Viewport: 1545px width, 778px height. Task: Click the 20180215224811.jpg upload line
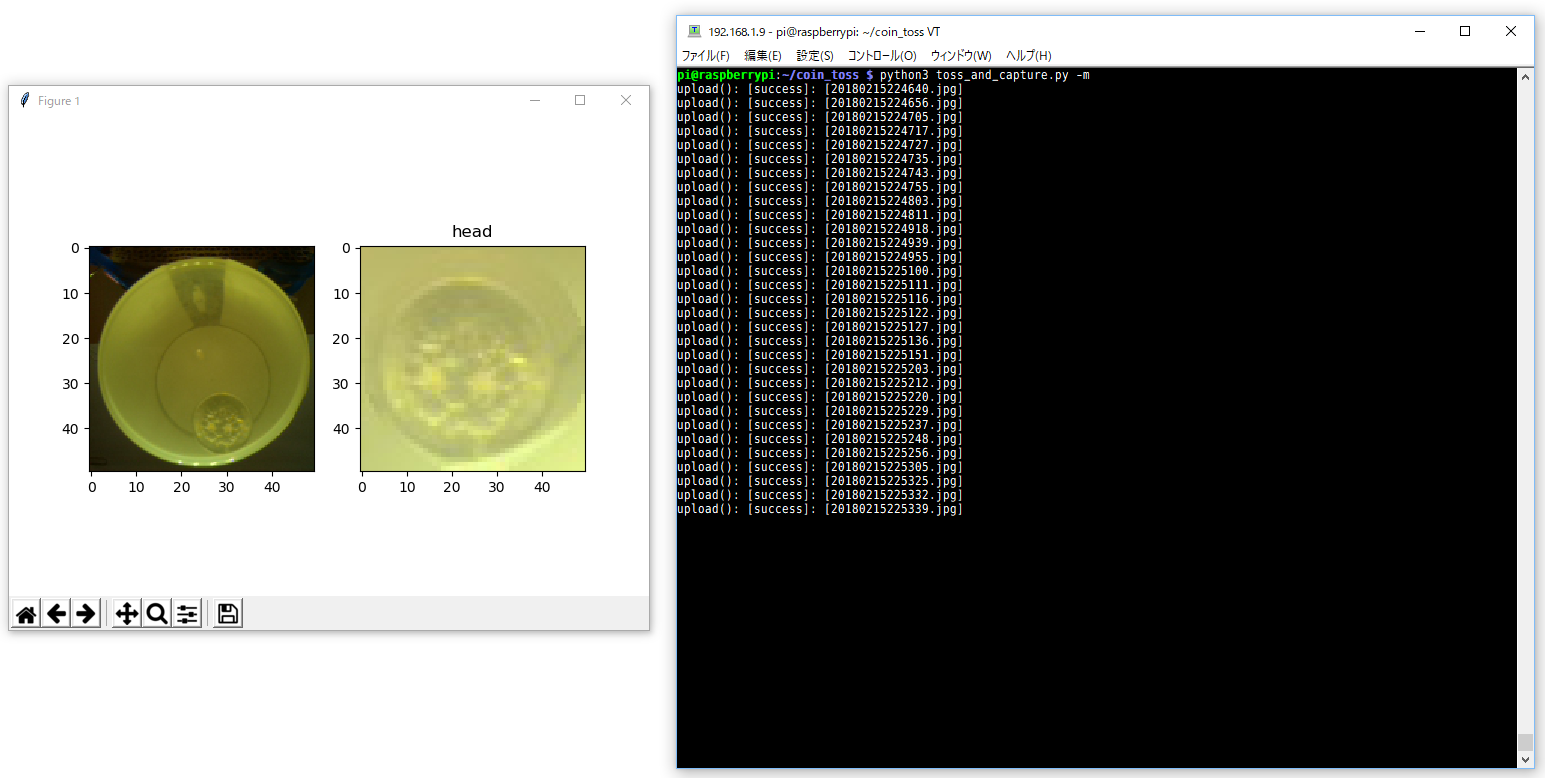click(x=820, y=215)
